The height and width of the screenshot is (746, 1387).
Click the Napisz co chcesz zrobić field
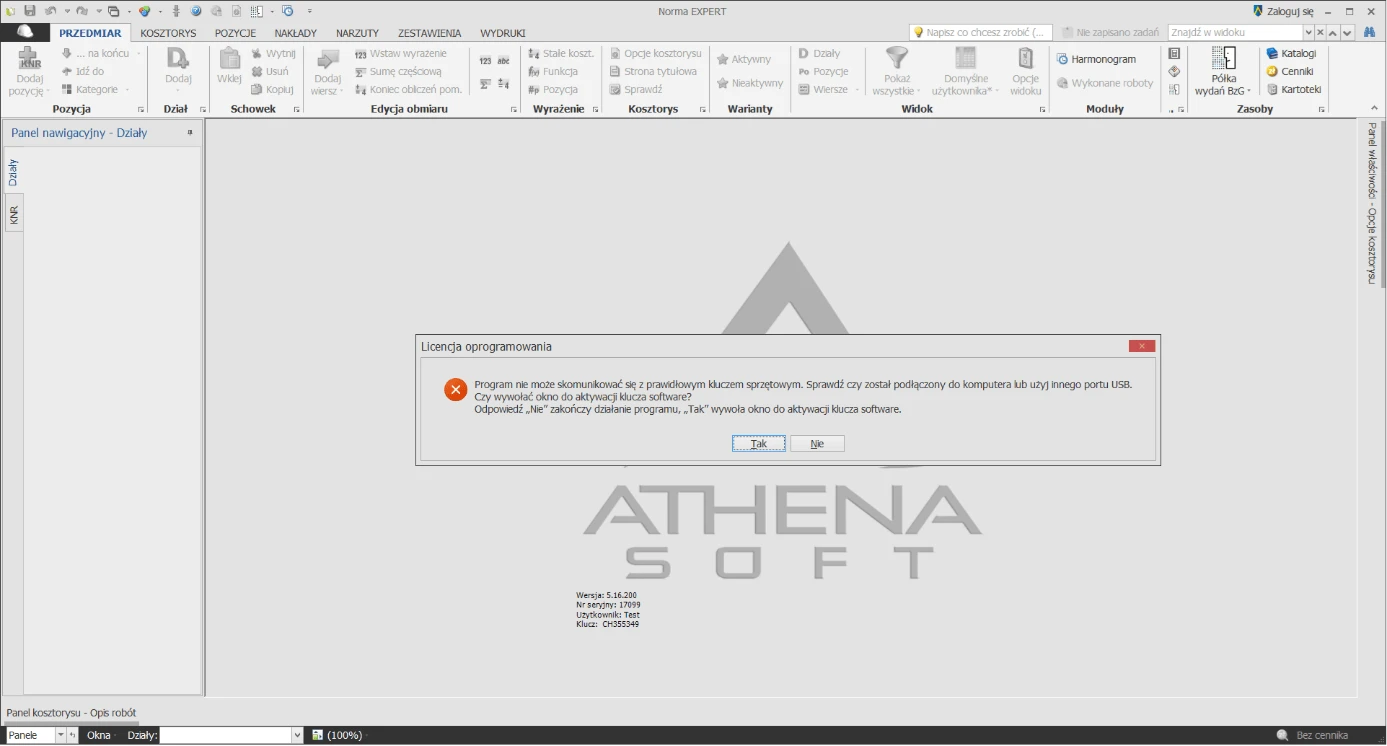[x=981, y=33]
